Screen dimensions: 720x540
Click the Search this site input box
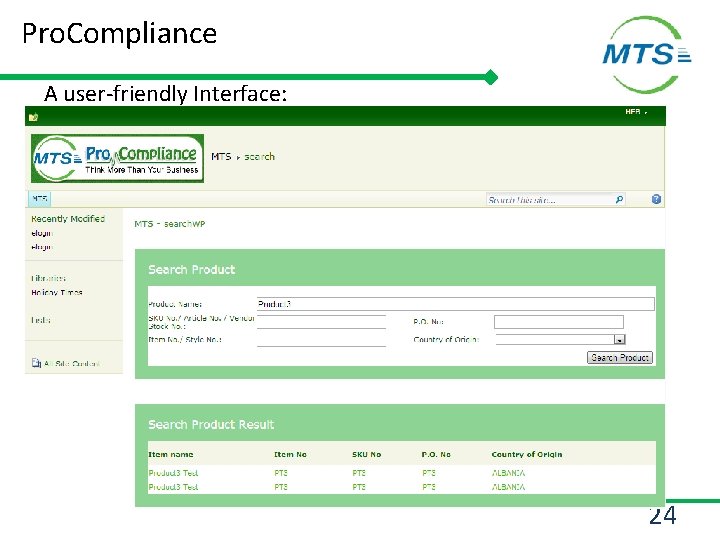(549, 200)
